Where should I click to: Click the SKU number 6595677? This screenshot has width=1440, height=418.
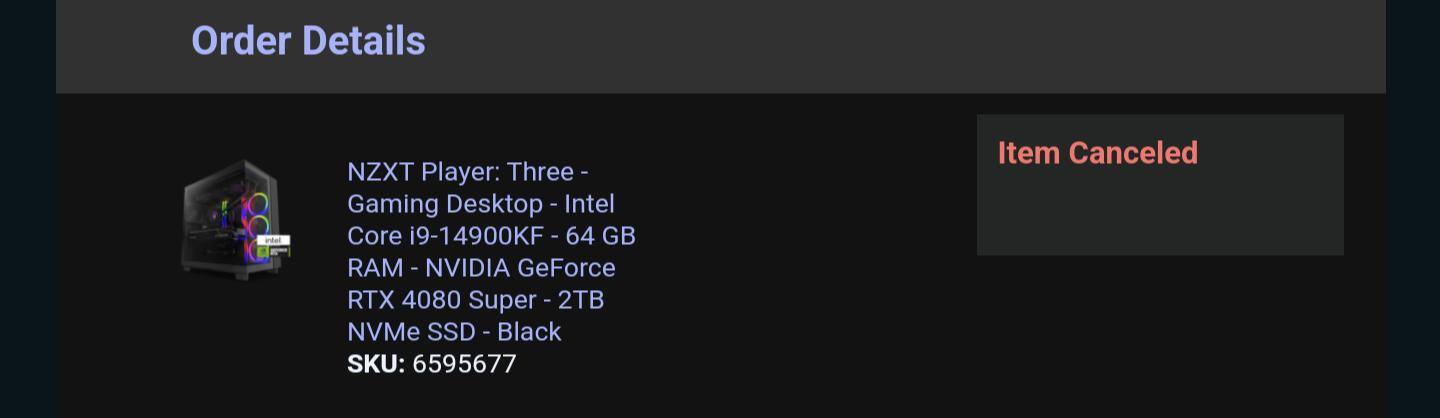pos(464,364)
